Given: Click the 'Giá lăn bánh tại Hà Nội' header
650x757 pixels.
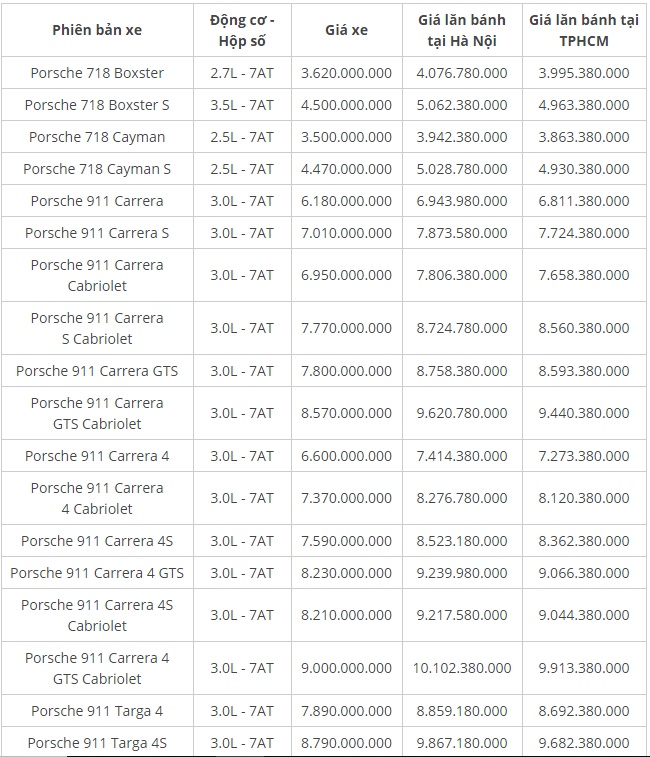Looking at the screenshot, I should click(x=461, y=30).
